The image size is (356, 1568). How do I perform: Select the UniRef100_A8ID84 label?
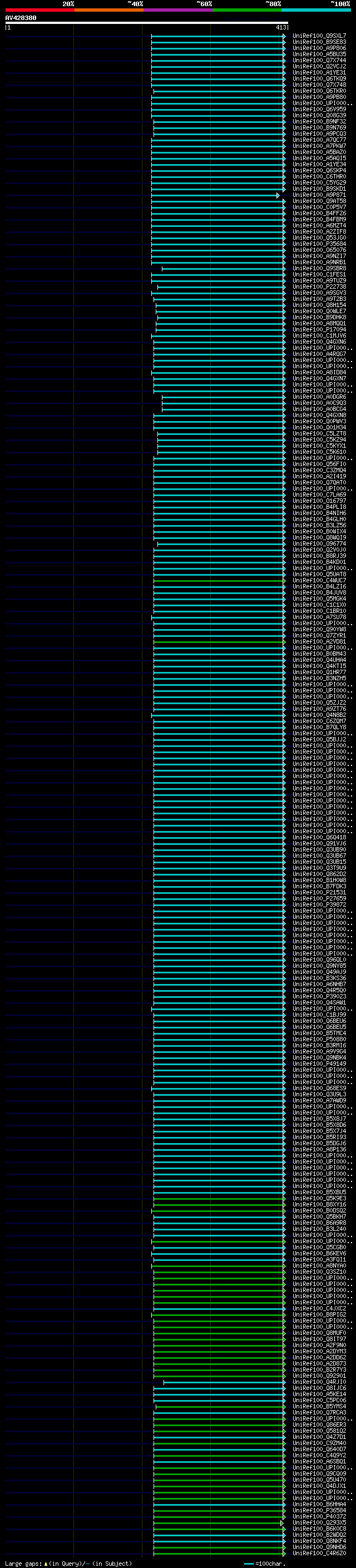[319, 373]
